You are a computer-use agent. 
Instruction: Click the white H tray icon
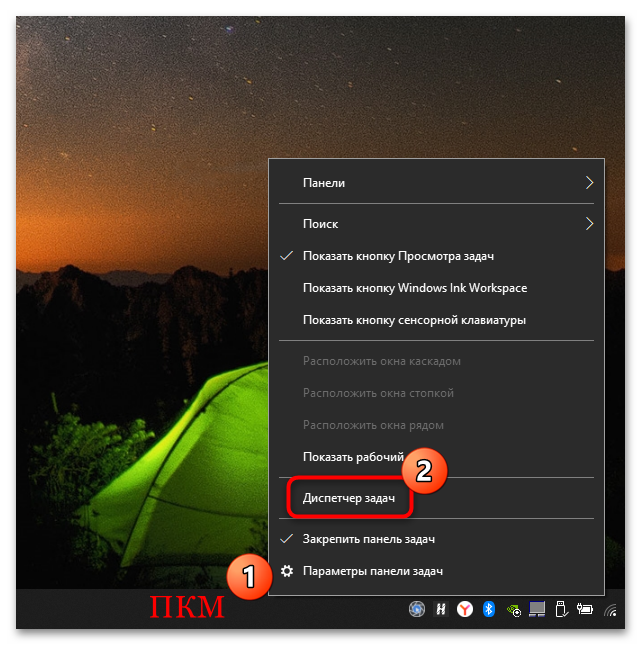point(441,608)
